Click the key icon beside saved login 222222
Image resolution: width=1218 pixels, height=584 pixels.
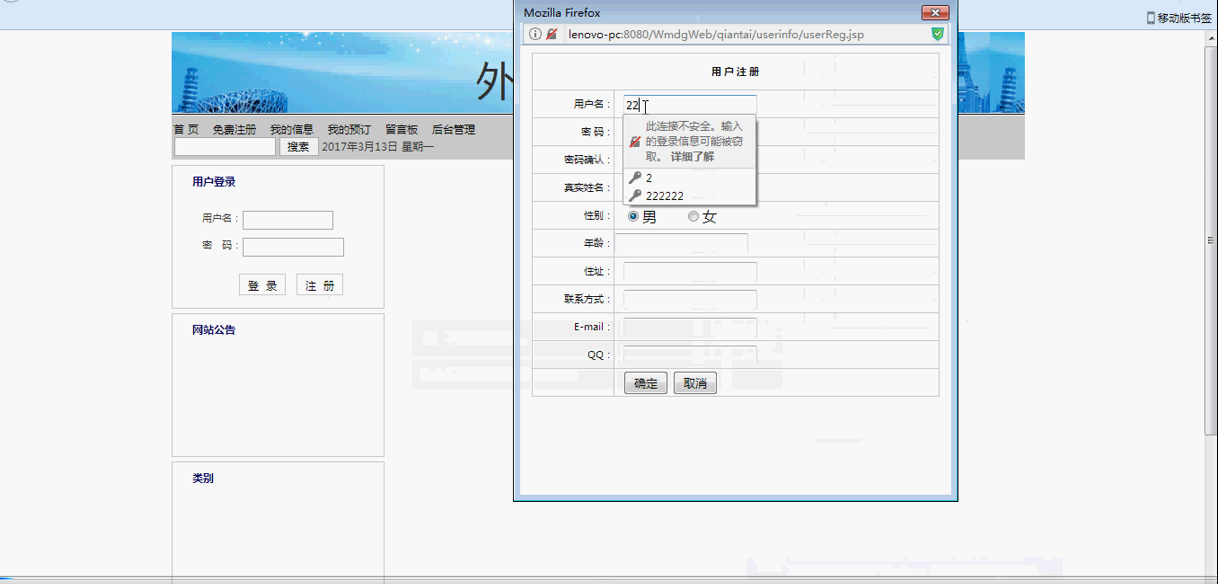pos(635,195)
